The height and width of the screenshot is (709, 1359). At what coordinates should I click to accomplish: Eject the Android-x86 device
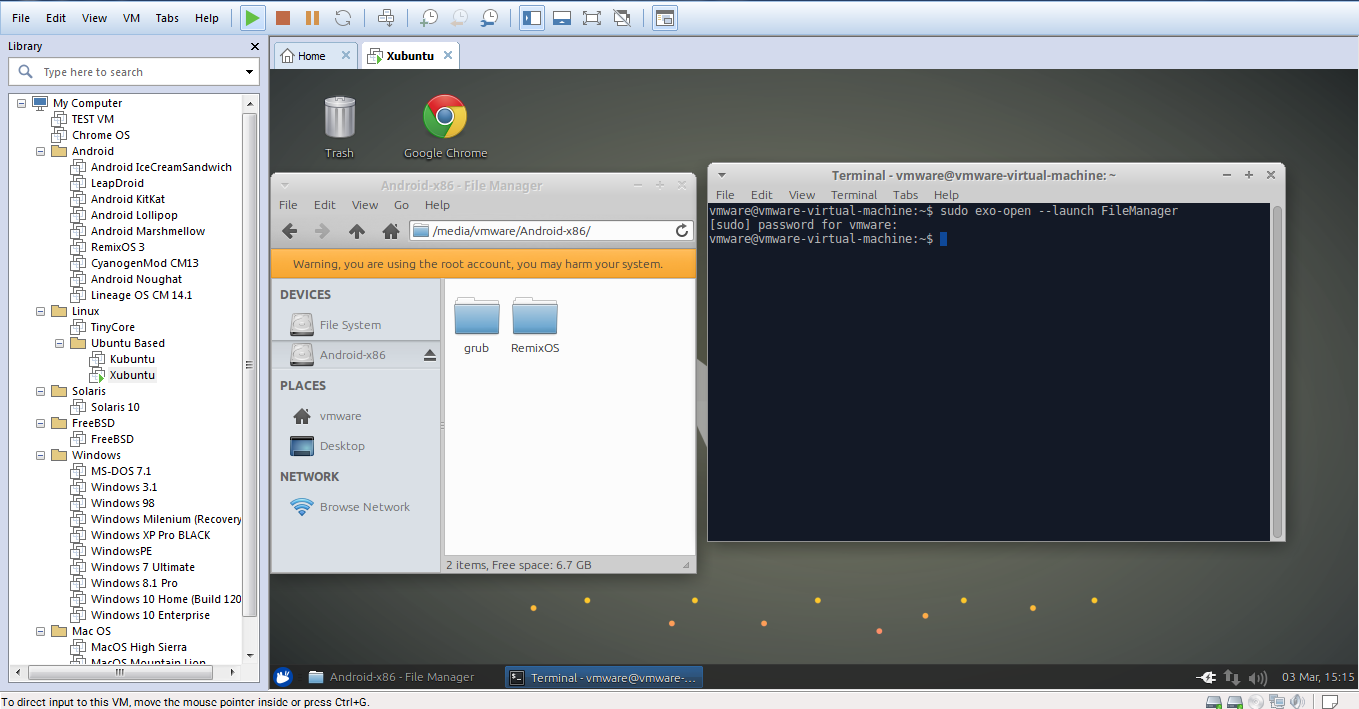(430, 355)
